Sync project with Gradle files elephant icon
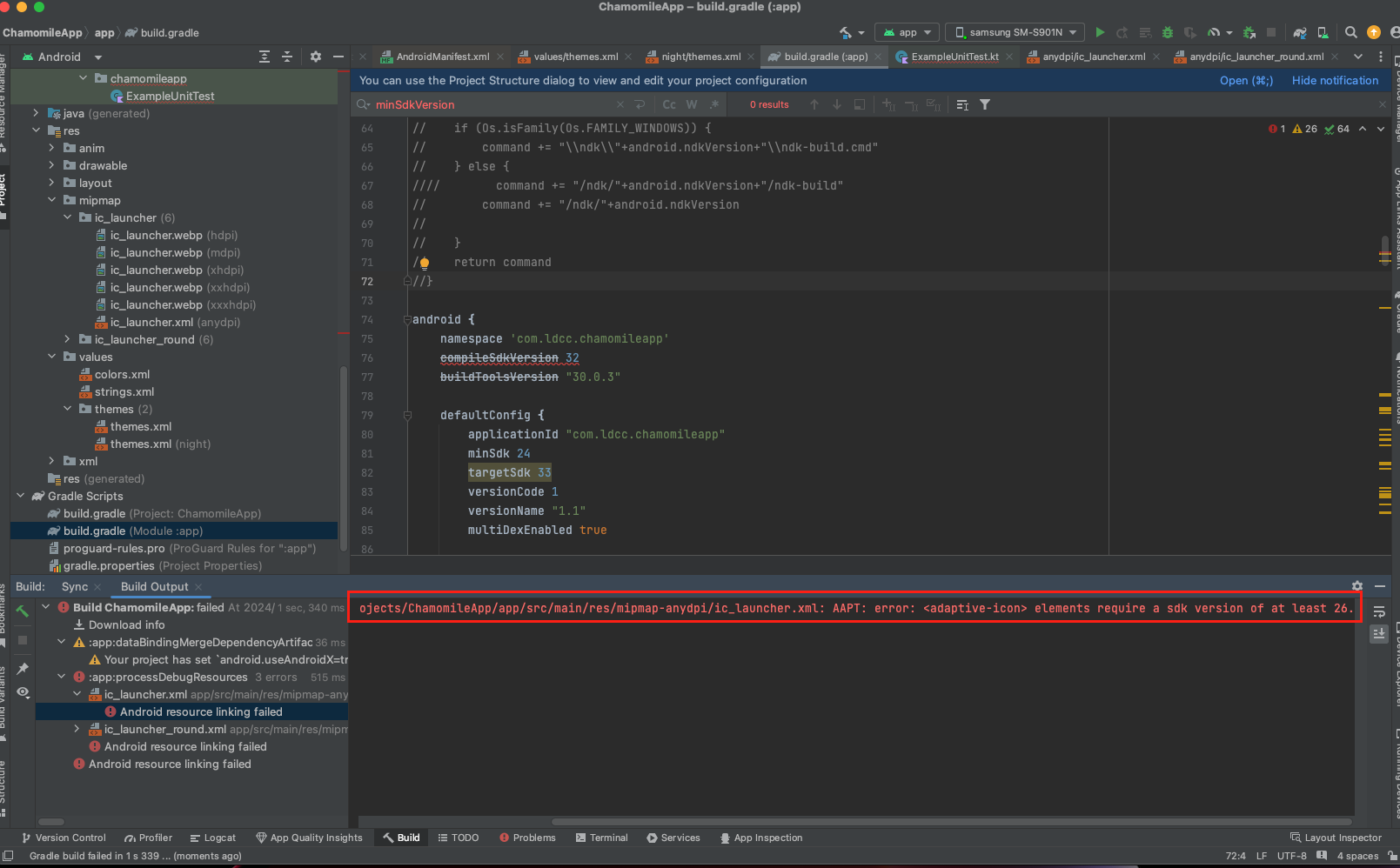 click(x=1299, y=32)
